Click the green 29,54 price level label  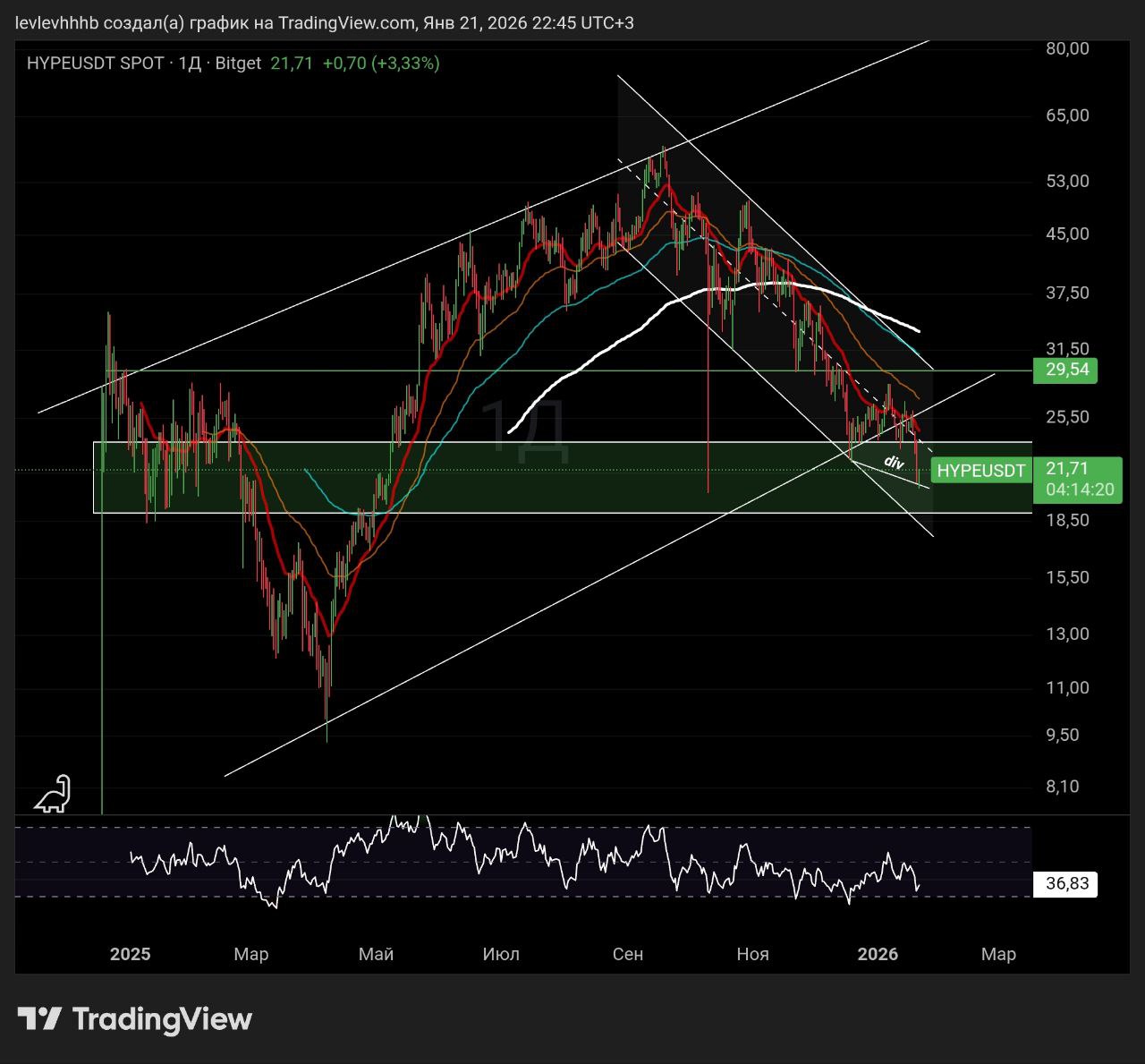[1066, 370]
